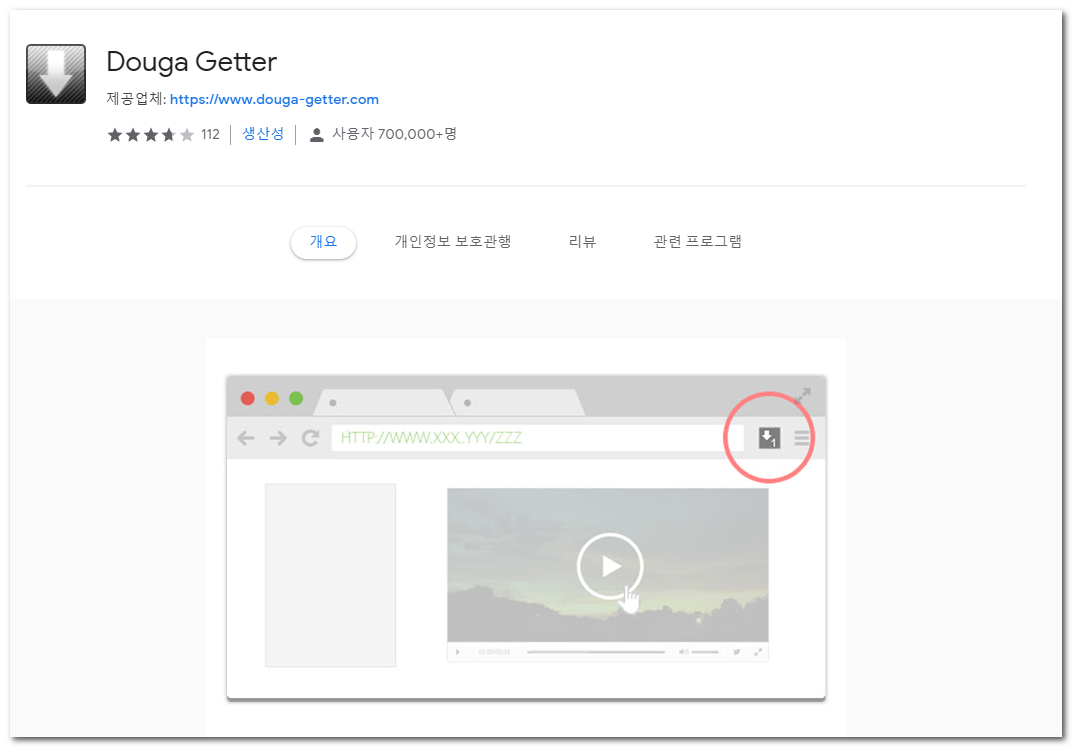Image resolution: width=1073 pixels, height=748 pixels.
Task: Click the forward arrow in the preview browser
Action: click(278, 438)
